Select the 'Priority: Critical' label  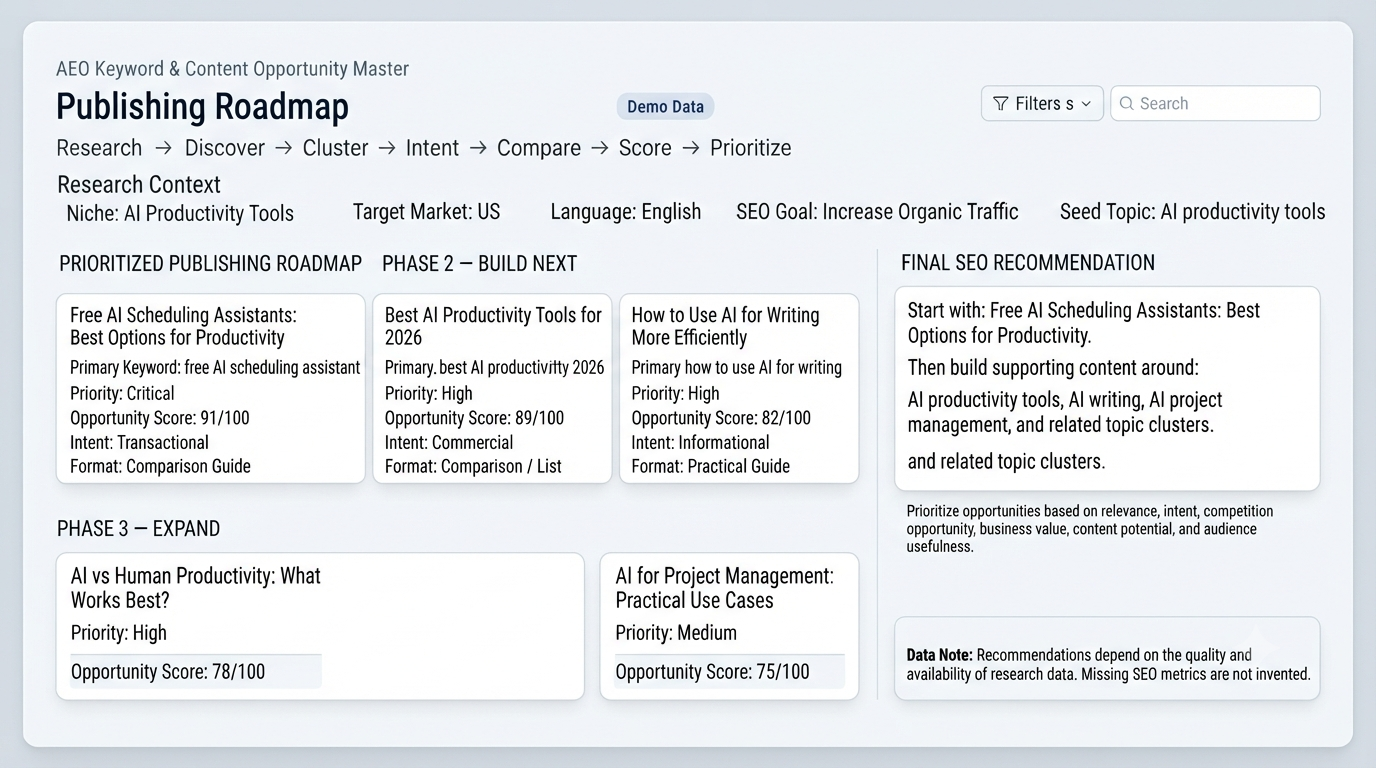(122, 393)
